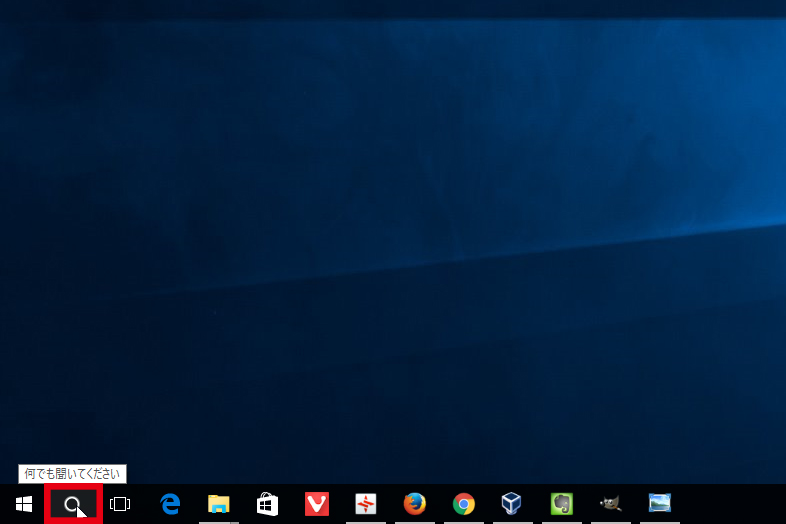786x524 pixels.
Task: Open the picture viewer app icon
Action: pyautogui.click(x=660, y=503)
